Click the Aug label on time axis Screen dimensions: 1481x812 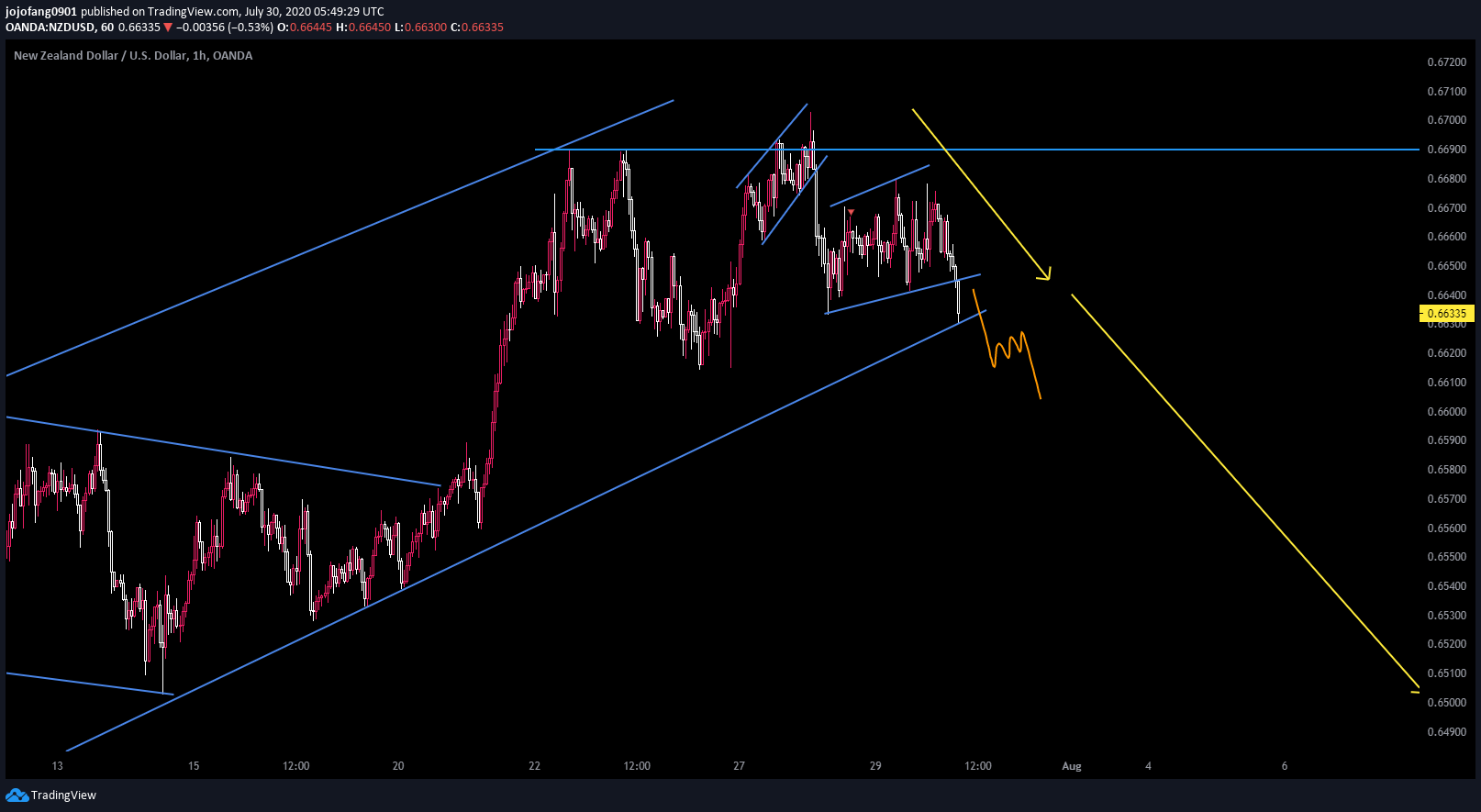(1072, 766)
